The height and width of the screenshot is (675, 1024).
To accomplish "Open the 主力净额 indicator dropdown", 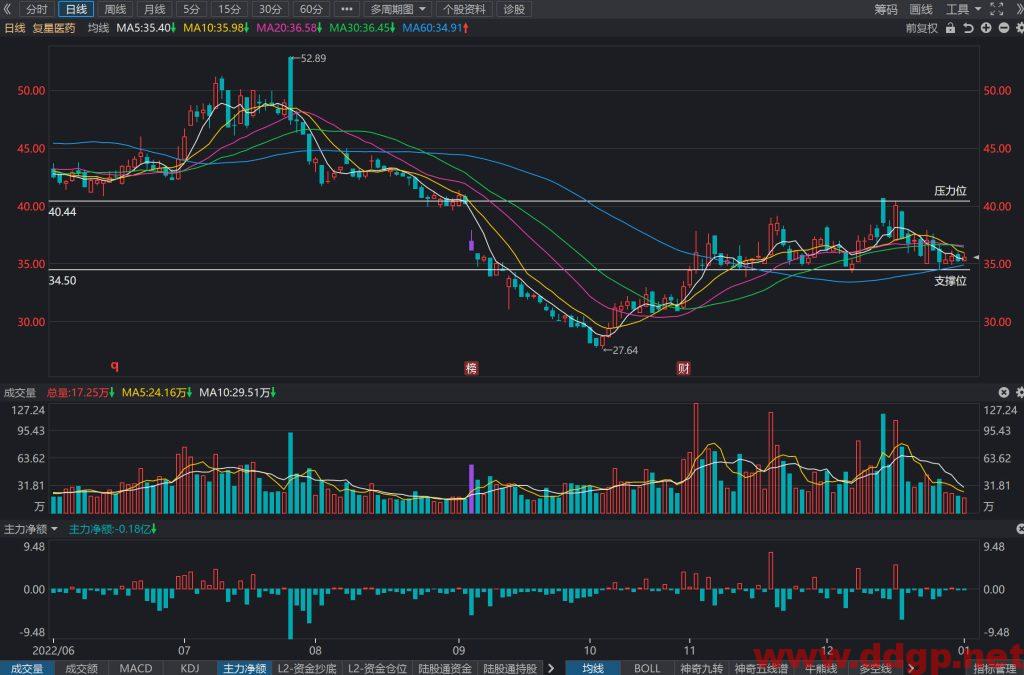I will tap(31, 529).
